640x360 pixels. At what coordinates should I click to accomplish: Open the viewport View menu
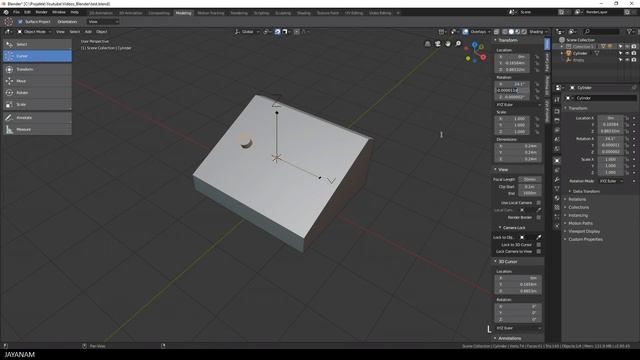pyautogui.click(x=60, y=32)
